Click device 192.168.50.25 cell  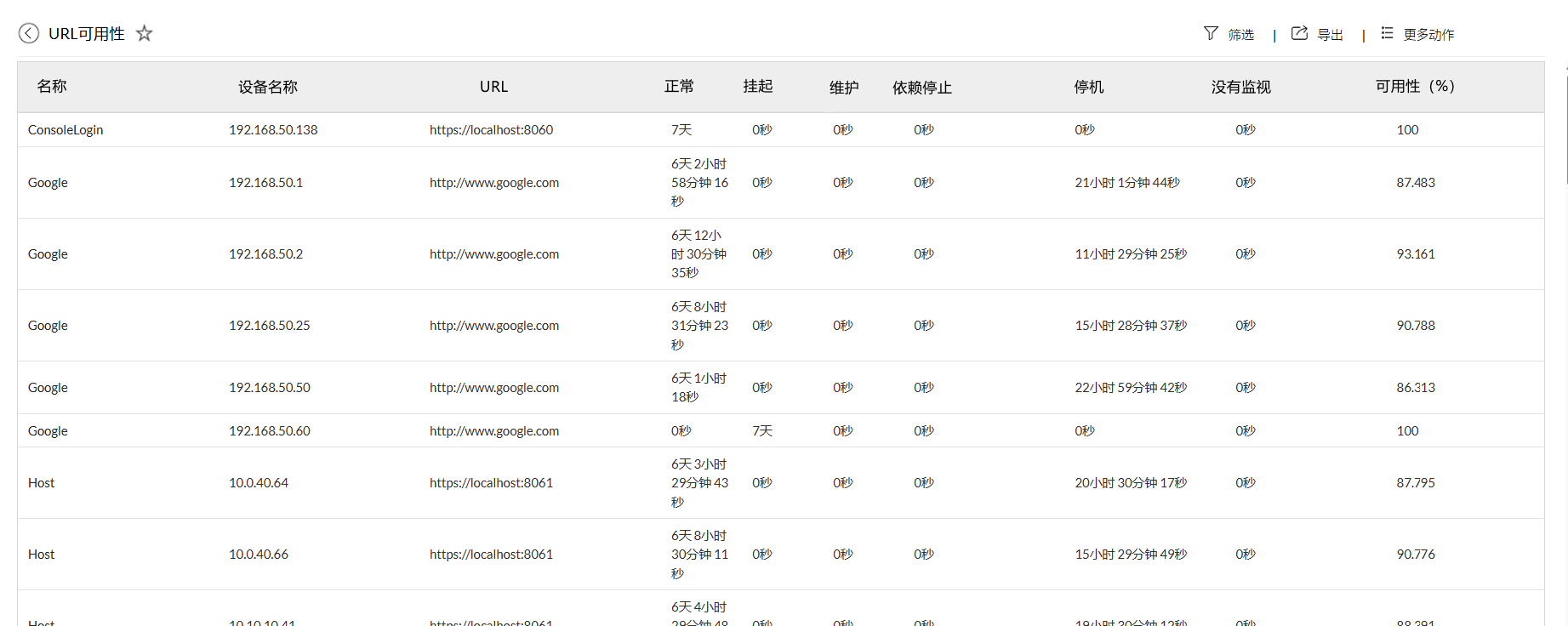pos(270,325)
